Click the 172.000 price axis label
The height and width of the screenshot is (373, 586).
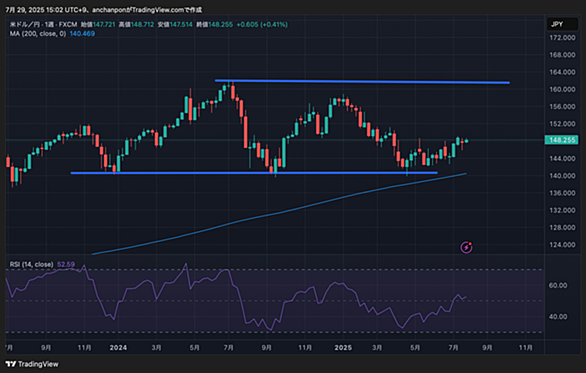pyautogui.click(x=562, y=38)
